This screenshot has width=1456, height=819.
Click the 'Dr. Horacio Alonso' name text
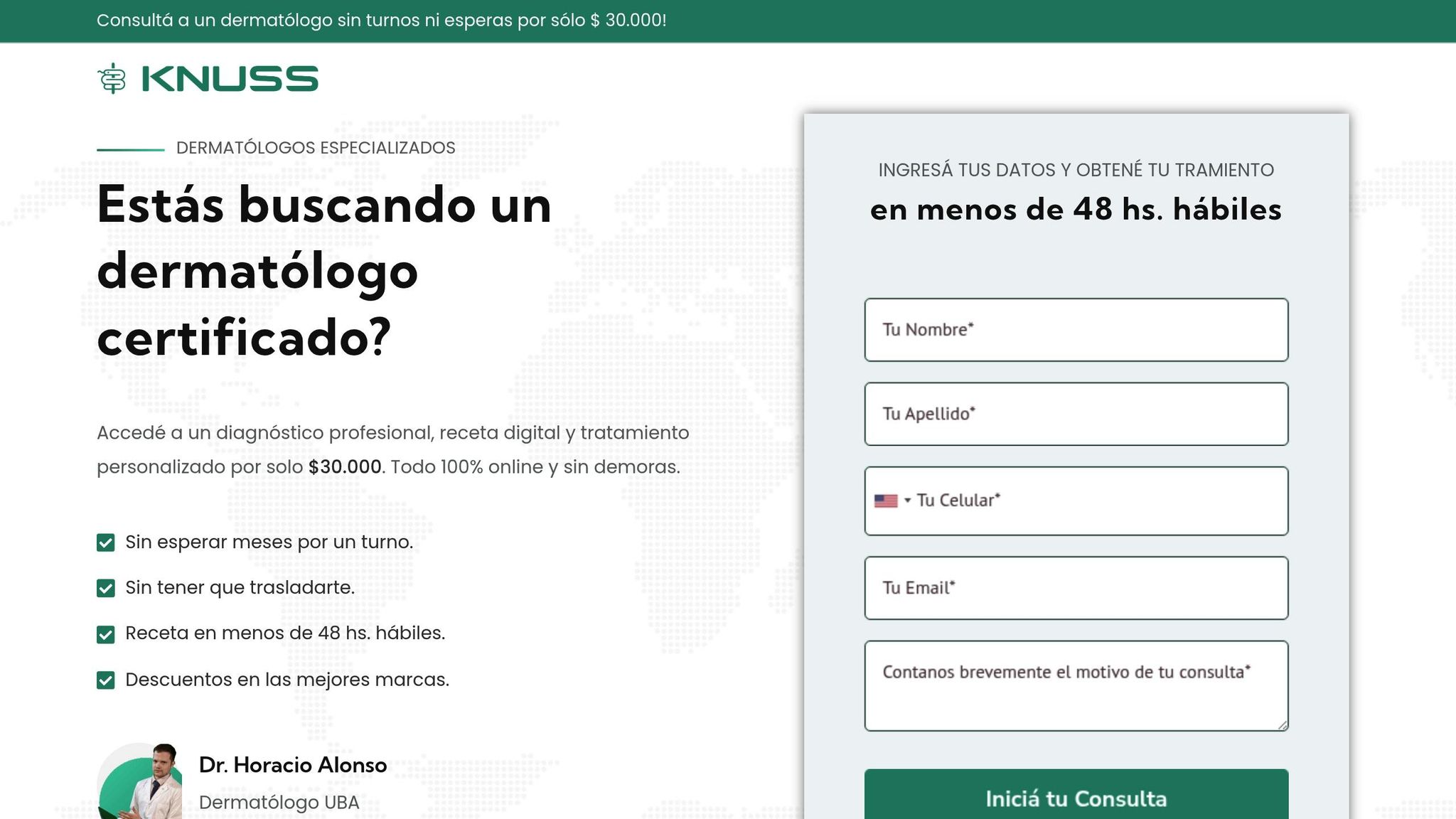pyautogui.click(x=292, y=764)
